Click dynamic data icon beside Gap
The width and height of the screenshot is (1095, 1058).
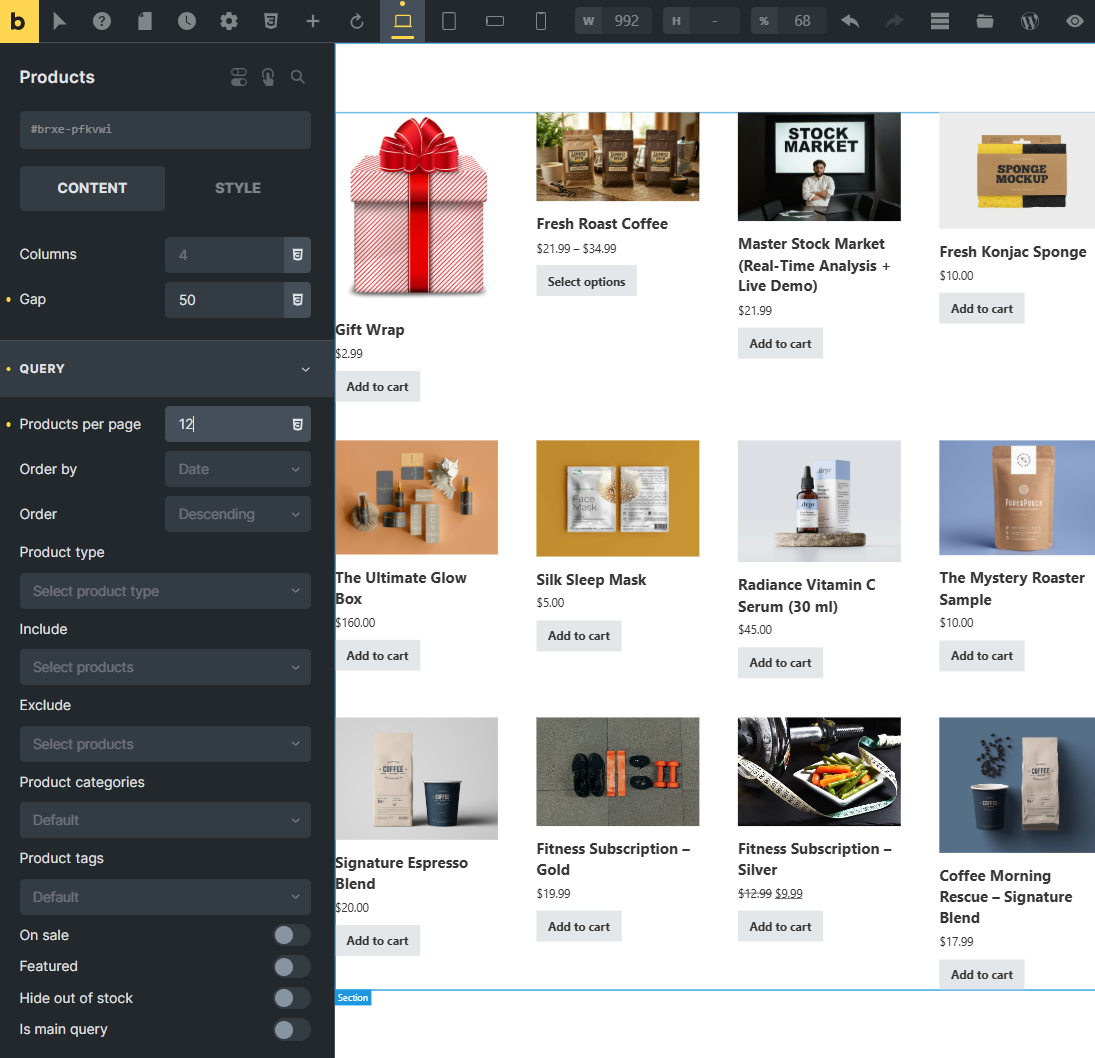(297, 300)
